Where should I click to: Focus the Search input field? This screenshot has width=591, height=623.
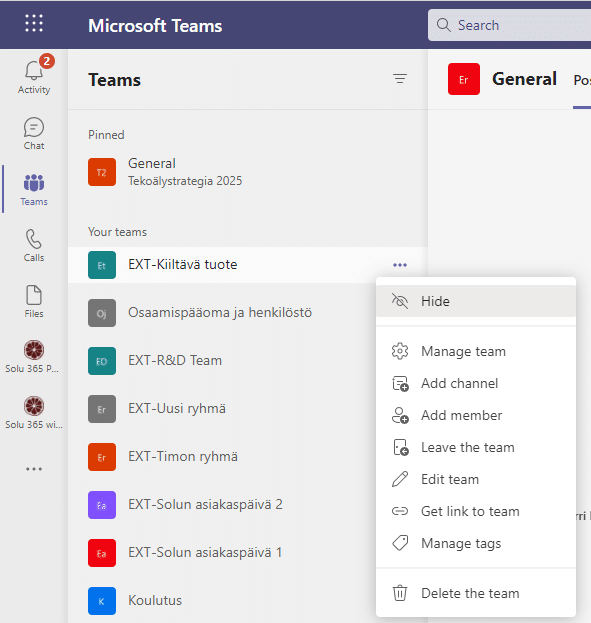(510, 25)
